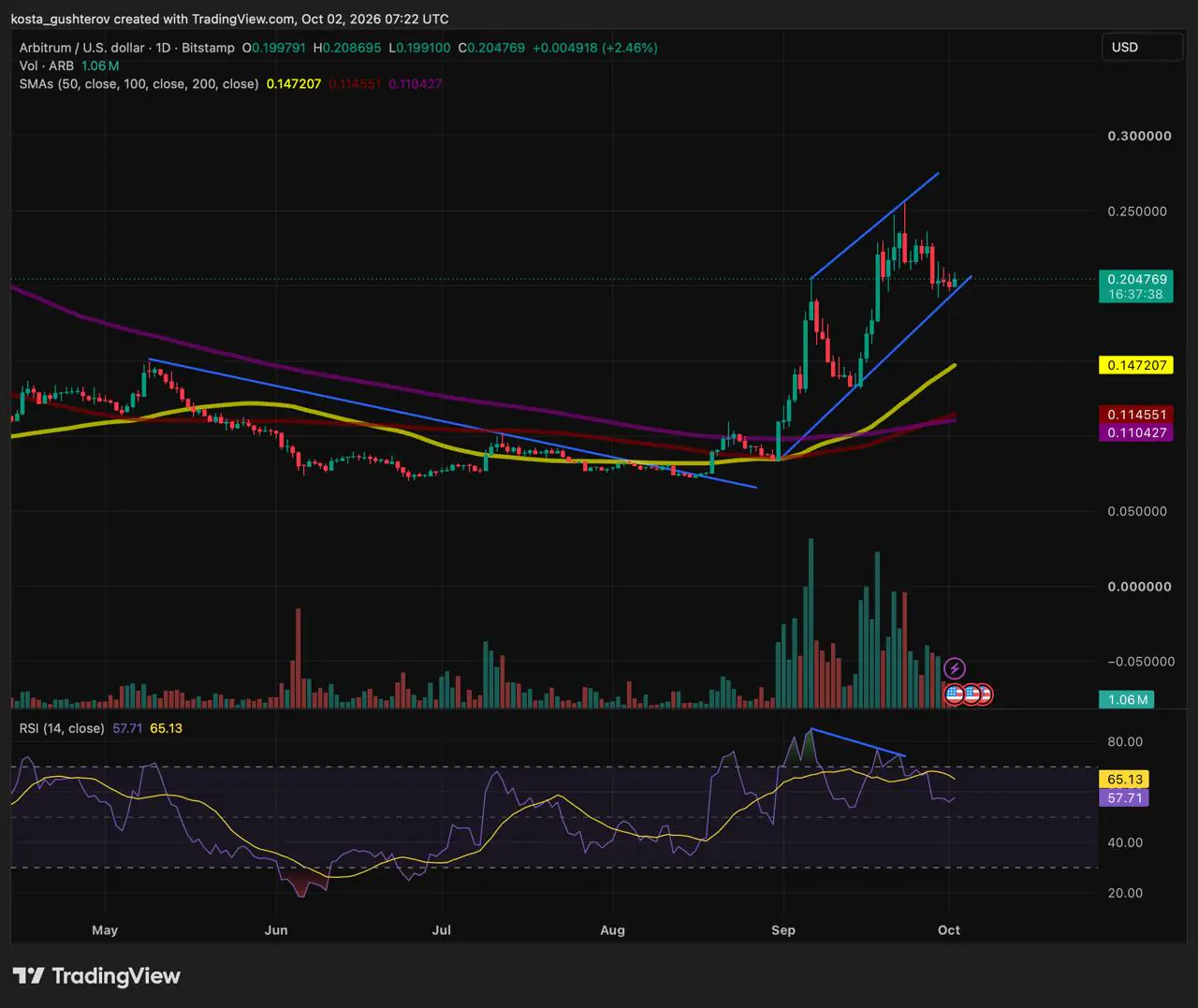Screen dimensions: 1198x1008
Task: Click the 0.300000 price scale value
Action: (1139, 136)
